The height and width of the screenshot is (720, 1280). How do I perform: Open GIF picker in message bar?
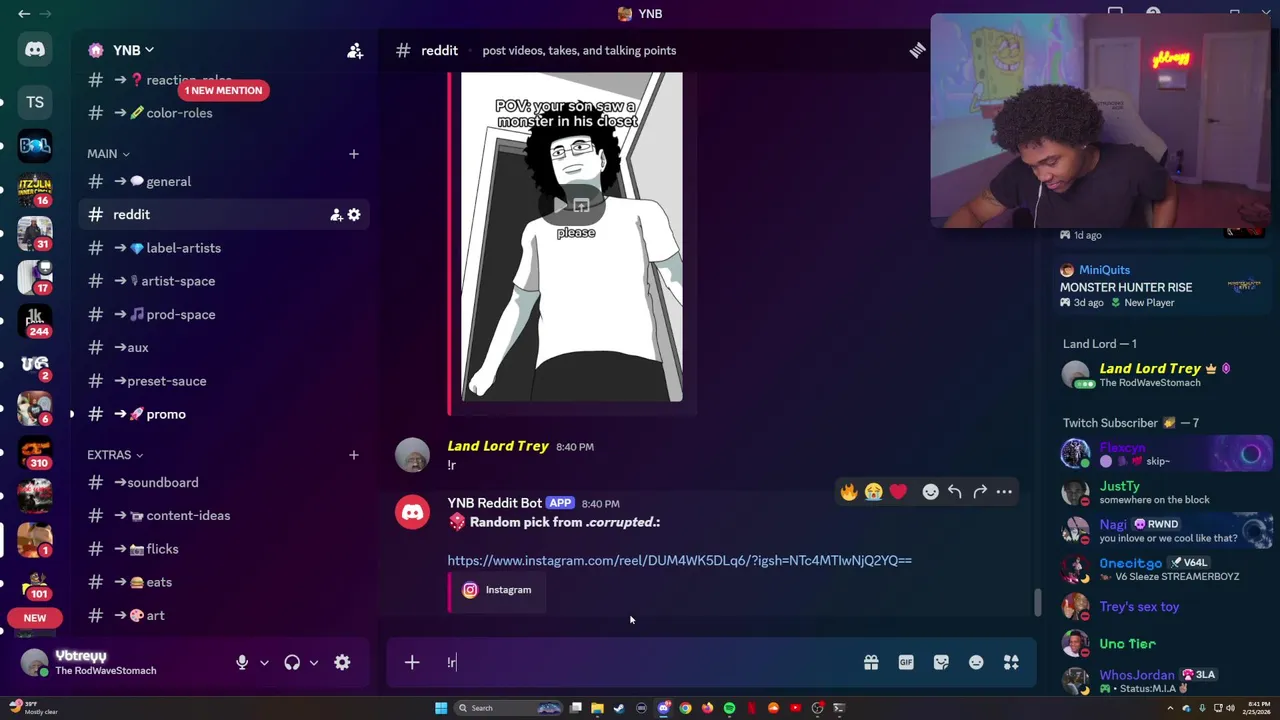(906, 662)
